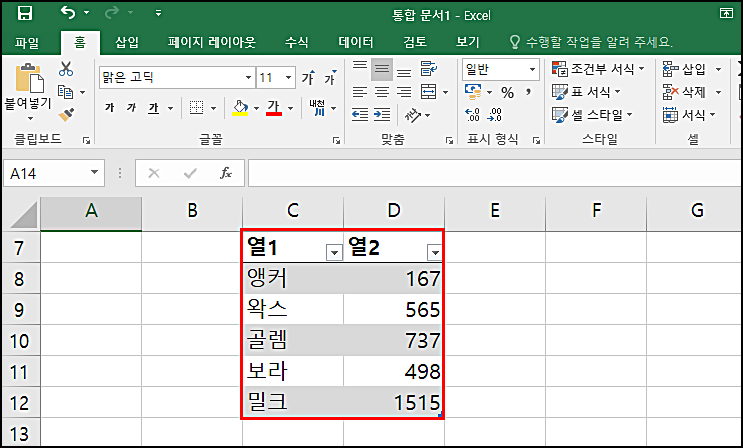Screen dimensions: 743x448
Task: Open the 파일 tab
Action: (27, 43)
